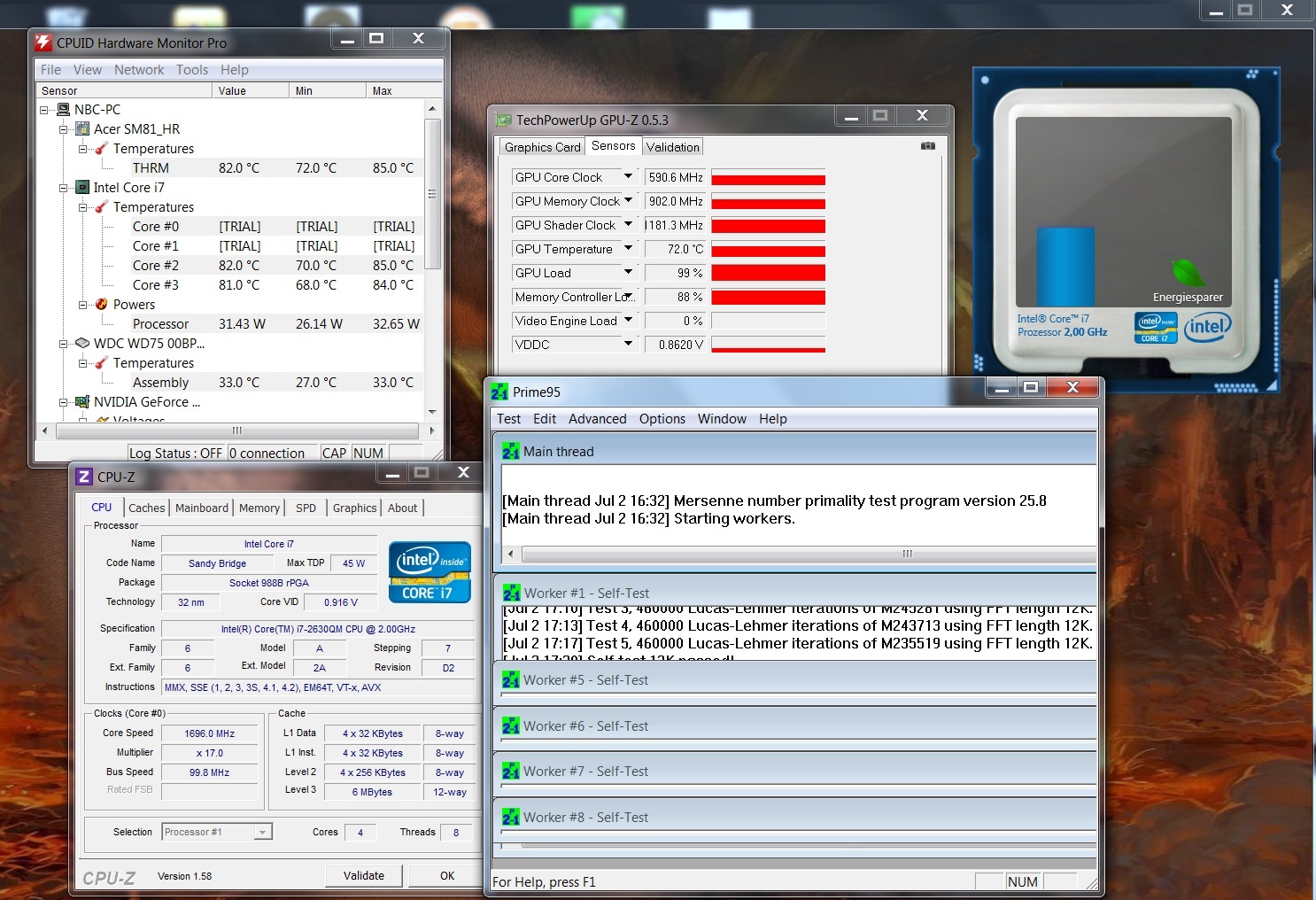This screenshot has height=900, width=1316.
Task: Switch to Graphics Card tab in GPU-Z
Action: coord(542,147)
